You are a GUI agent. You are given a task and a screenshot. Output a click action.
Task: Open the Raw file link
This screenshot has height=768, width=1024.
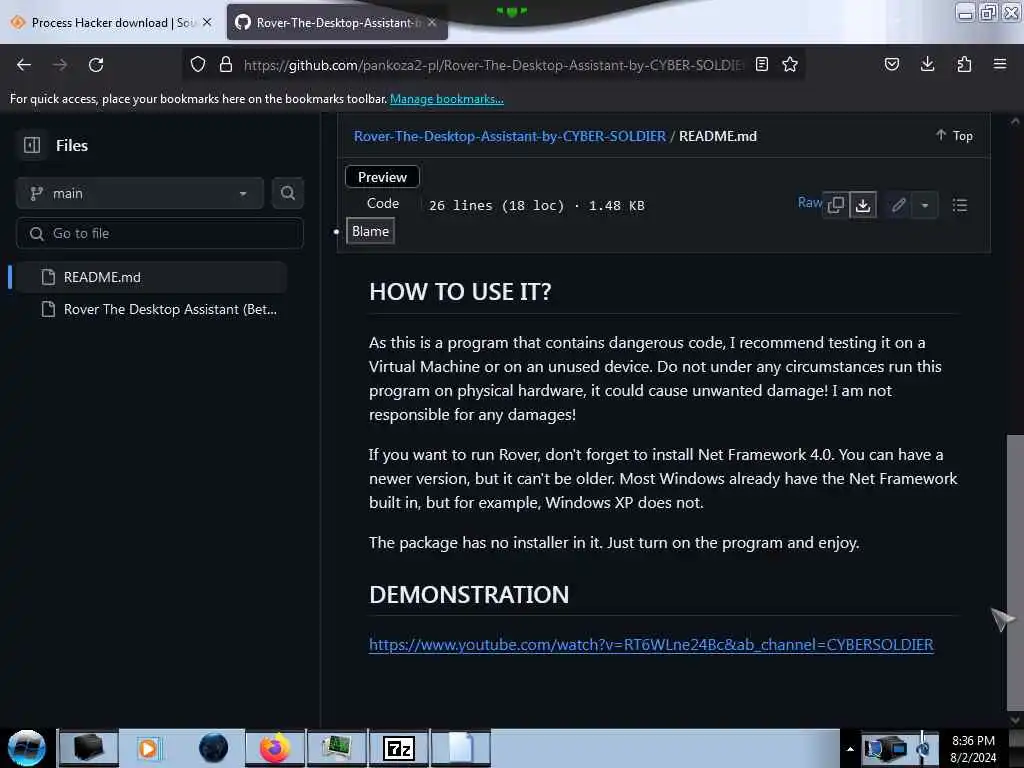tap(809, 202)
